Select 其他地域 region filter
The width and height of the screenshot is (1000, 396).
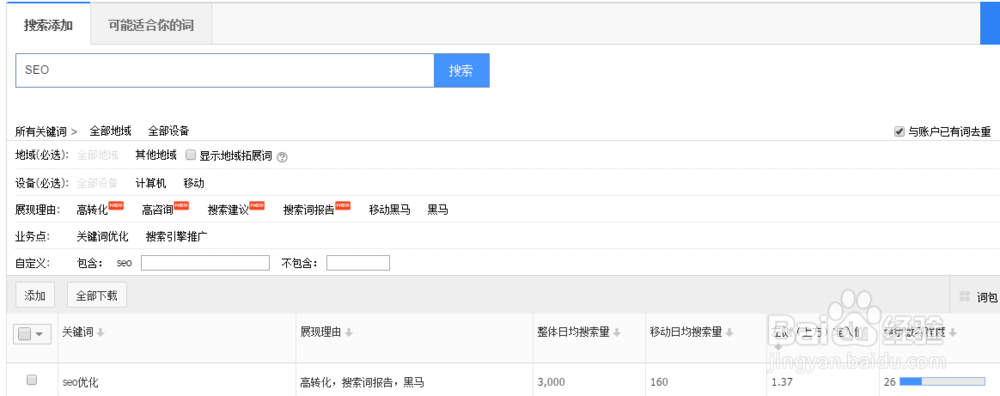pos(156,155)
